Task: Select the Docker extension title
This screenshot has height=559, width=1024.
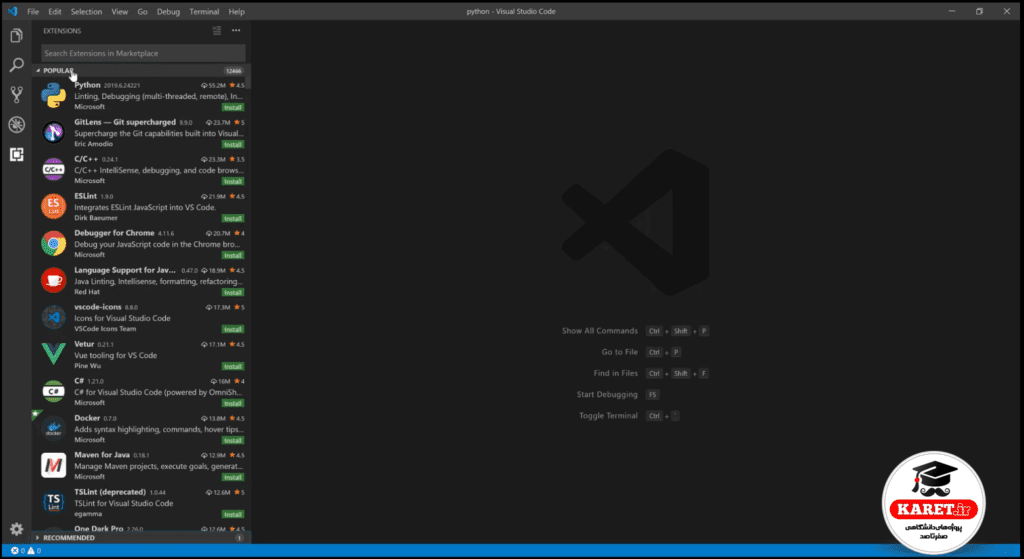Action: tap(87, 418)
